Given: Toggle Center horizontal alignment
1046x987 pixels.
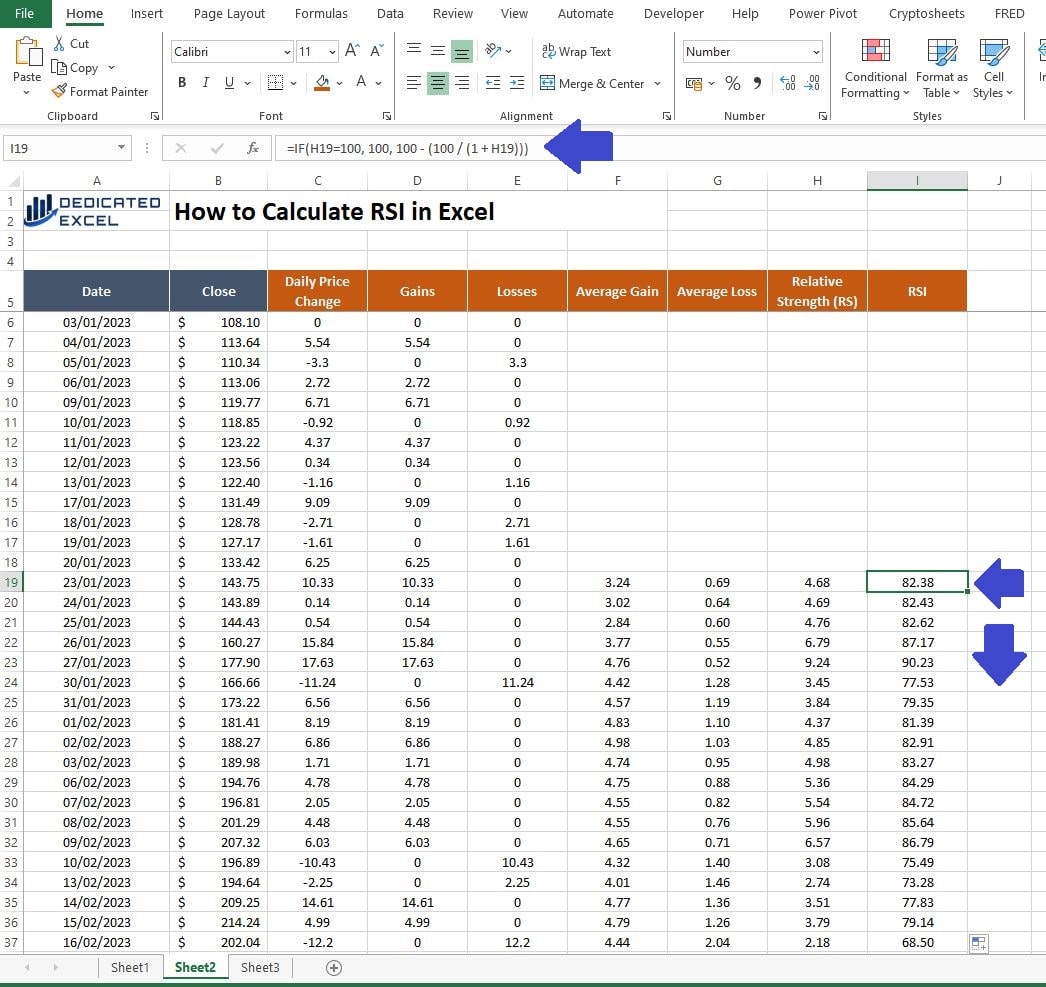Looking at the screenshot, I should [438, 83].
